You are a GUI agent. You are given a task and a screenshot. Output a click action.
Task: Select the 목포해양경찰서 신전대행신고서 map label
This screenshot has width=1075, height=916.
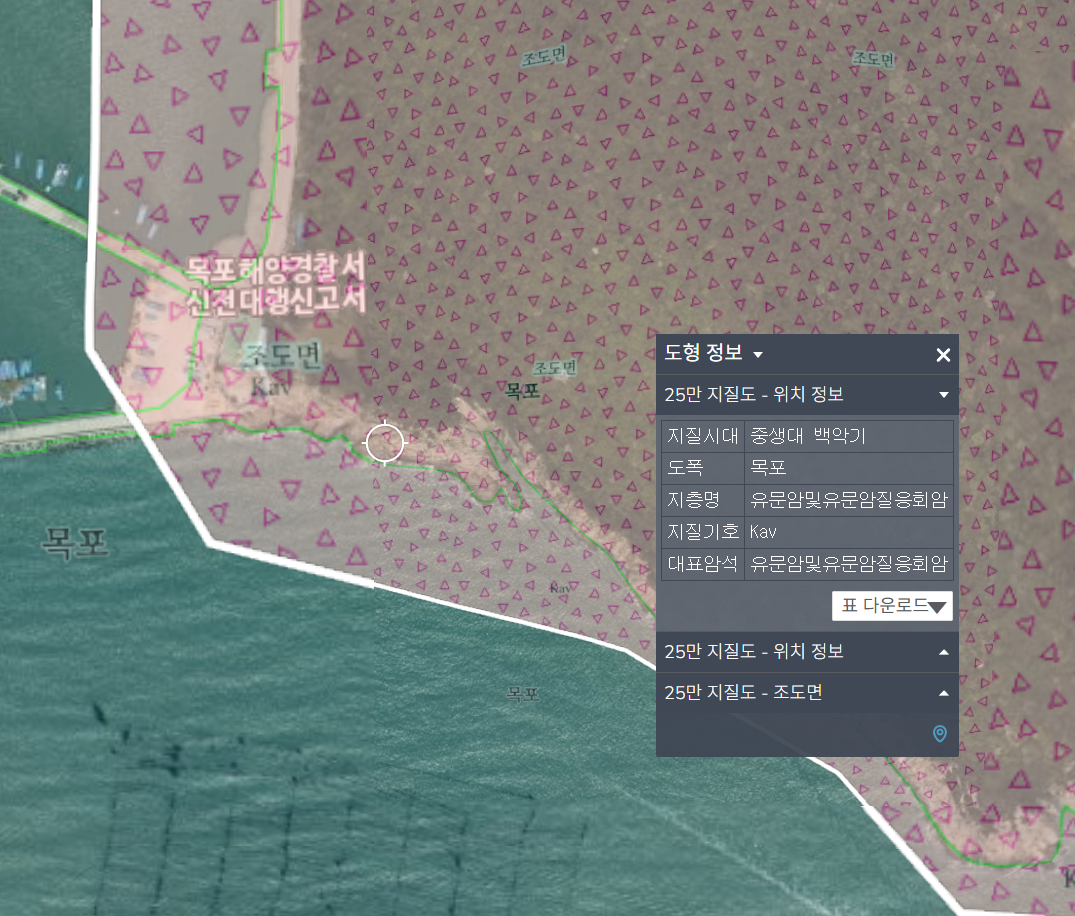(x=276, y=283)
